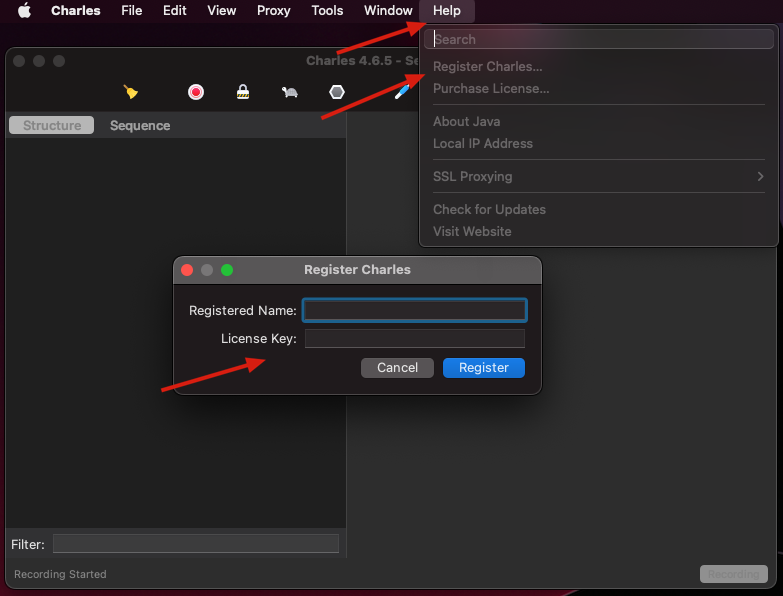Open the File menu

point(132,10)
